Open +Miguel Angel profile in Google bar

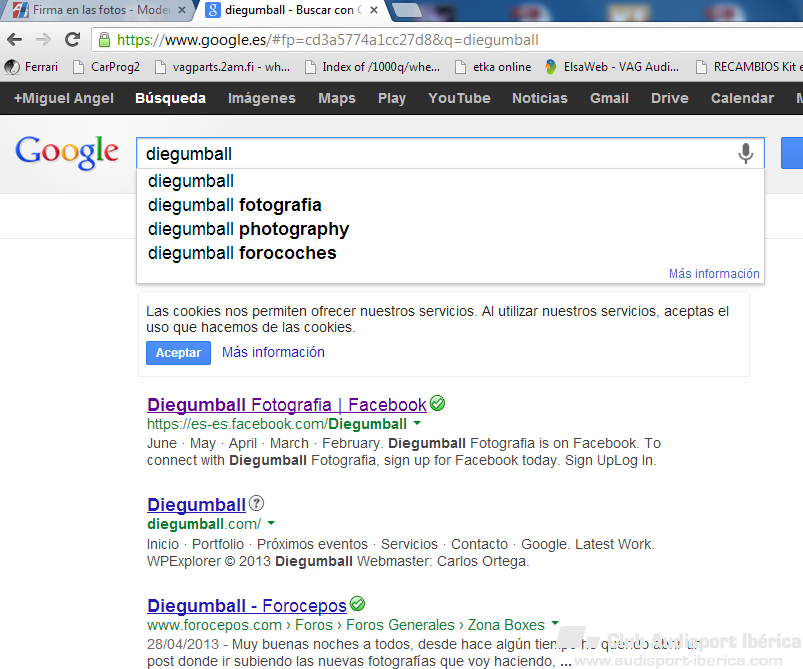click(x=64, y=98)
